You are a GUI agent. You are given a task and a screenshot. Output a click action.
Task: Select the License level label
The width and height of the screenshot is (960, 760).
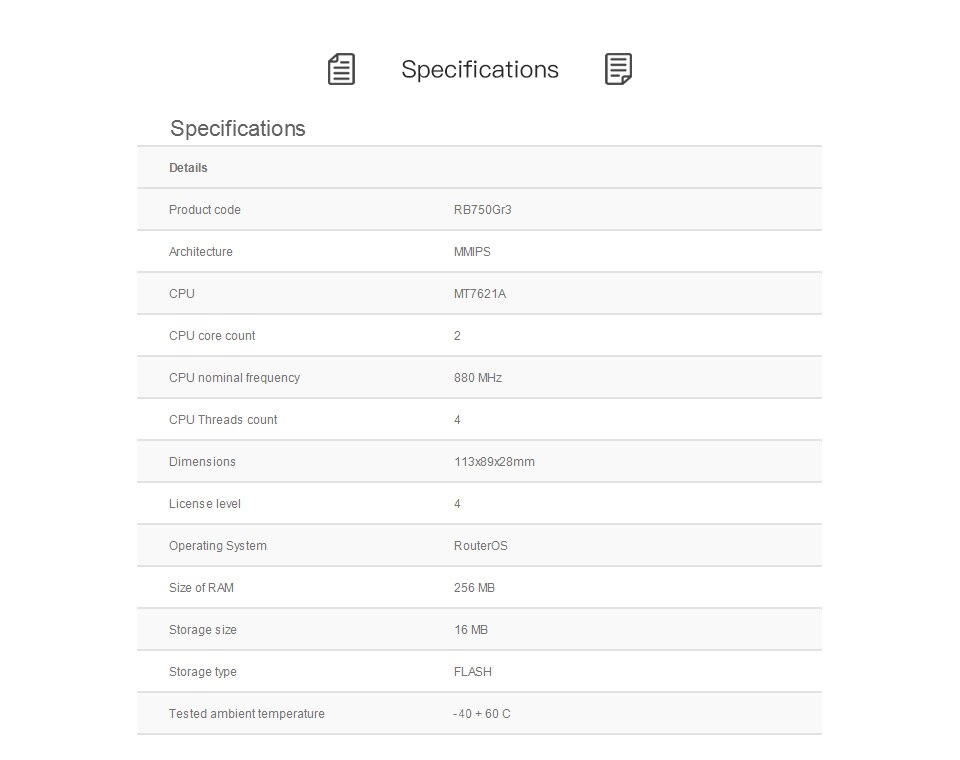pos(204,504)
